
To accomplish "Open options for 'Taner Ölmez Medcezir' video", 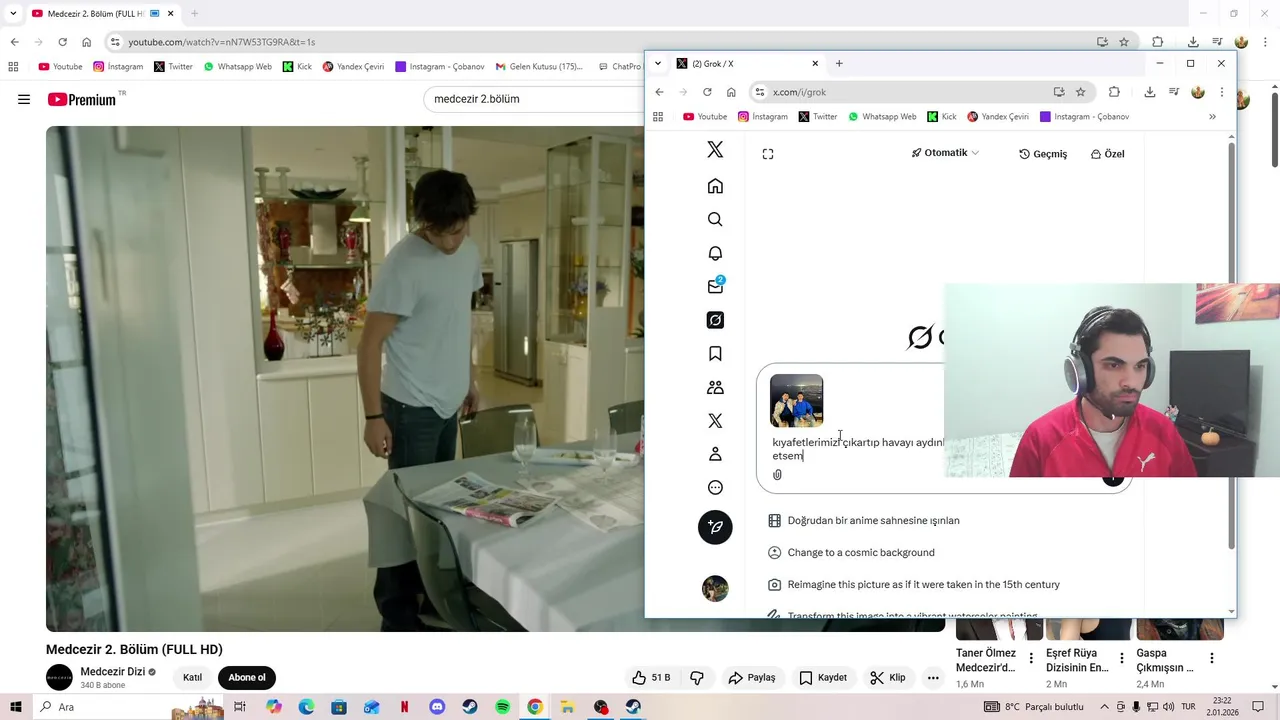I will [1031, 659].
